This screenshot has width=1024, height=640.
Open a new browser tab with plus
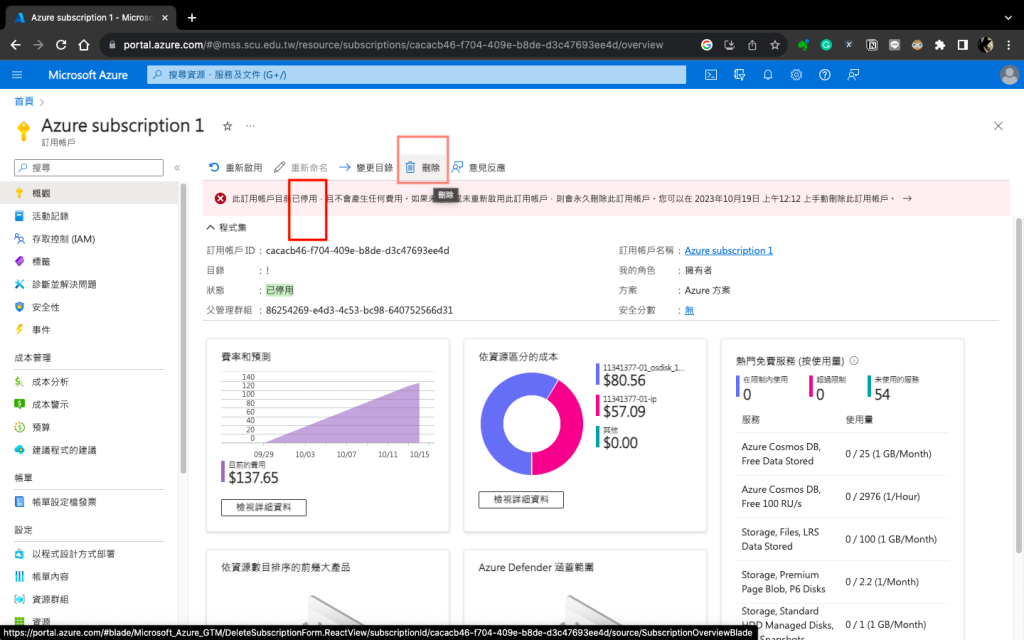191,18
